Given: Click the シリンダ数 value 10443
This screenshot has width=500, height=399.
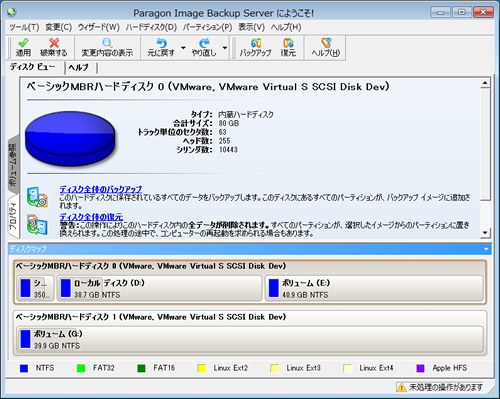Looking at the screenshot, I should click(x=228, y=150).
